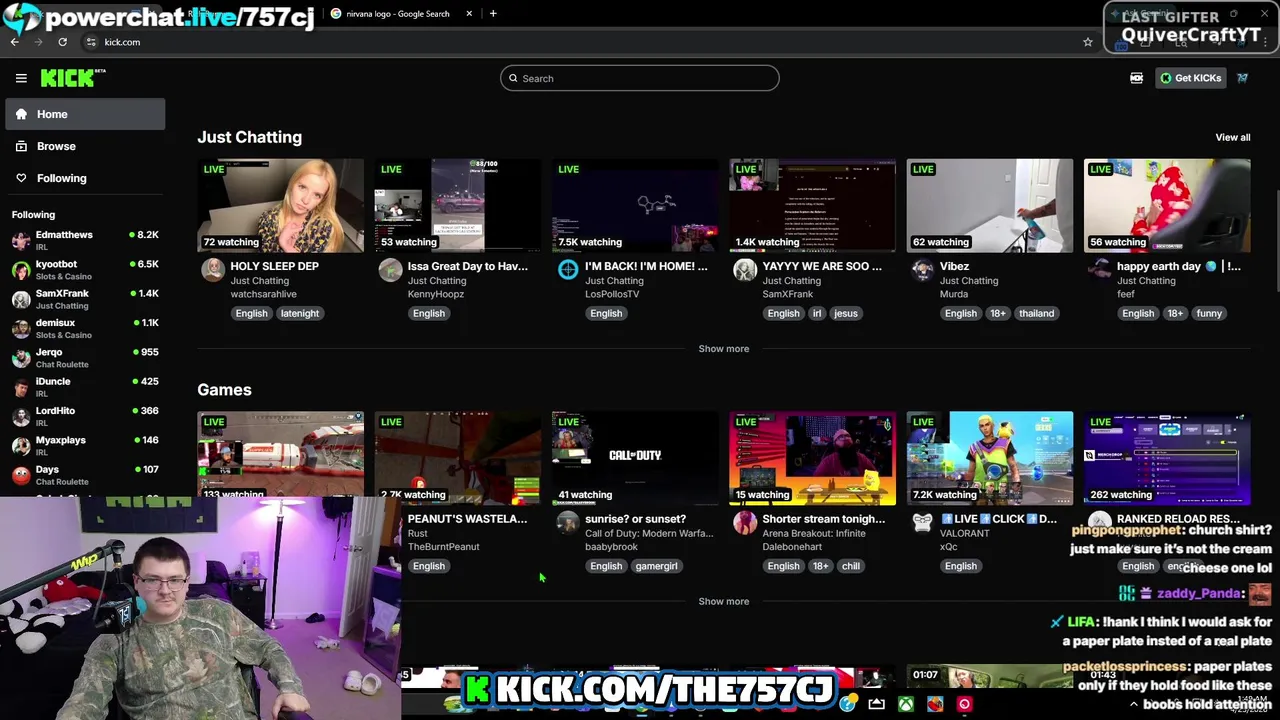Click the green KICK logo
The height and width of the screenshot is (720, 1280).
(x=73, y=78)
